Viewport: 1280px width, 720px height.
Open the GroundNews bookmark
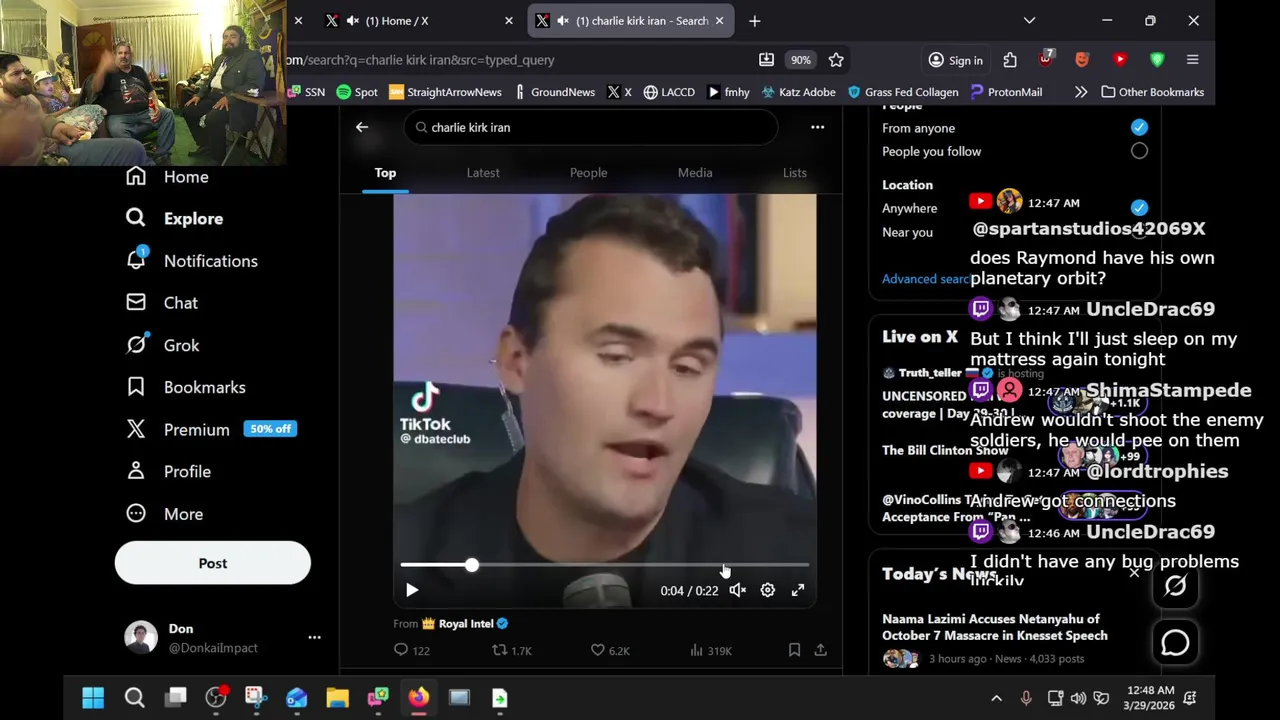pos(554,92)
